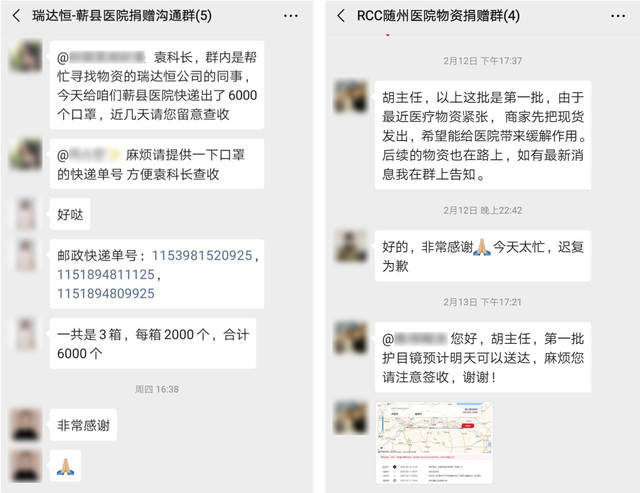Tap back arrow in RCC随州医院物资捐赠群 chat
The width and height of the screenshot is (640, 493).
[341, 16]
